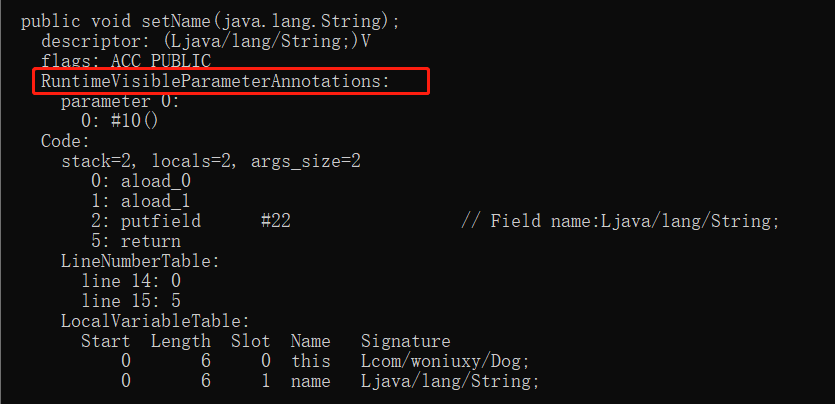The height and width of the screenshot is (404, 835).
Task: Click the return instruction
Action: pos(150,241)
